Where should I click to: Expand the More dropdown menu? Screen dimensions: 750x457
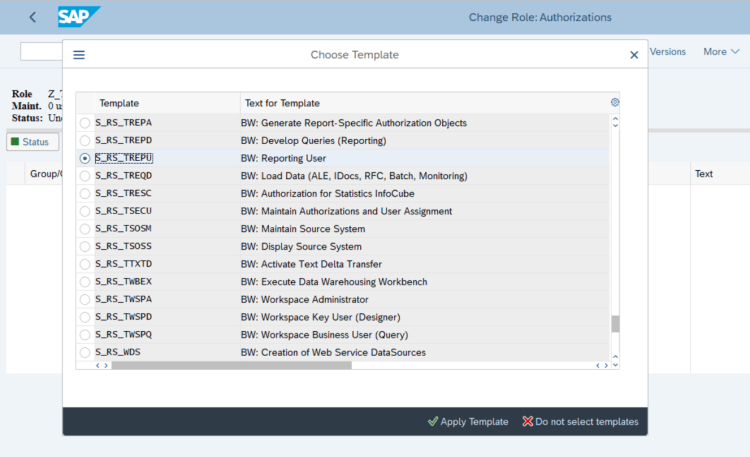[x=720, y=51]
